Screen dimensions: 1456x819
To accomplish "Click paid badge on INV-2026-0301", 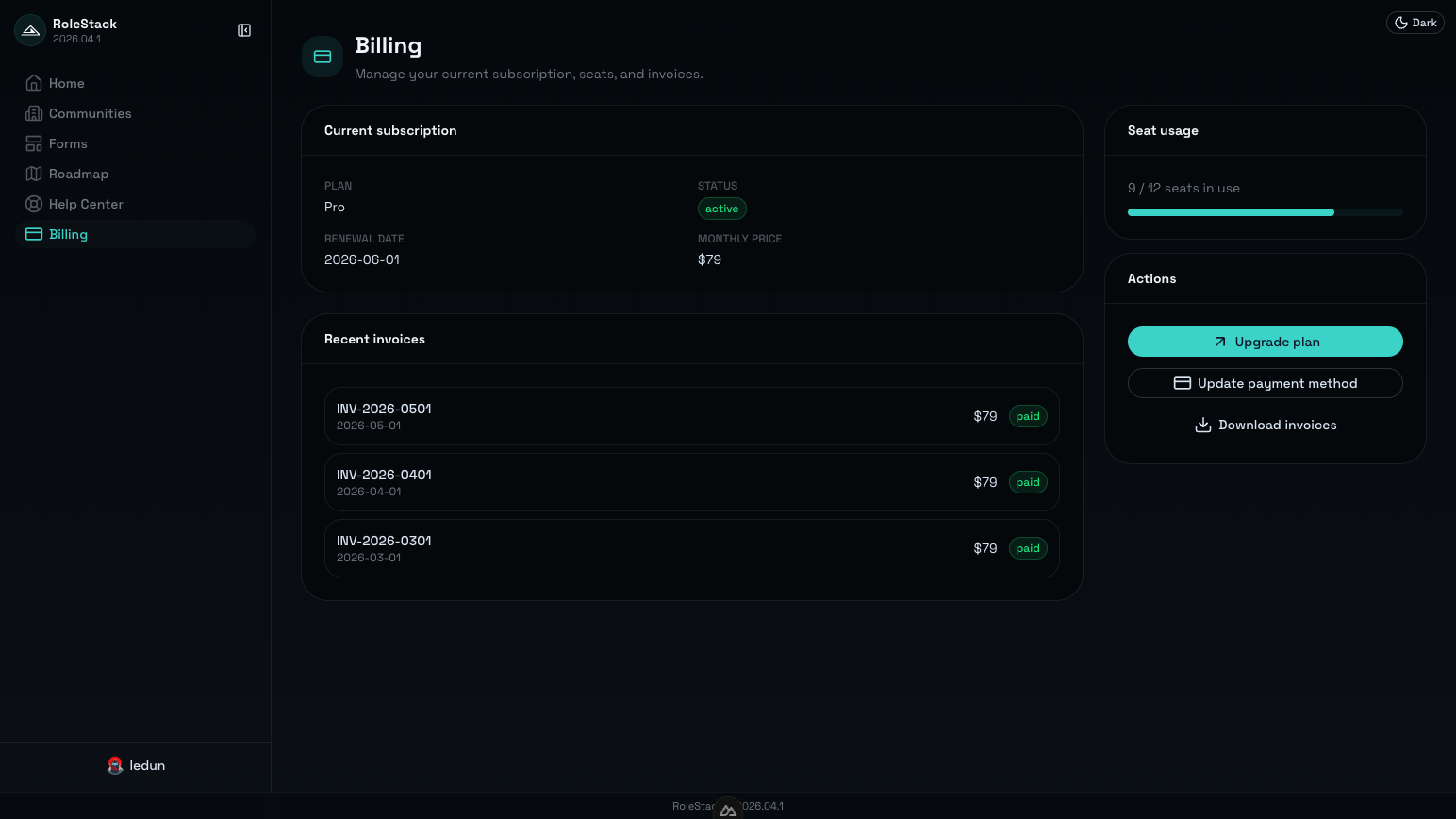I will point(1028,548).
